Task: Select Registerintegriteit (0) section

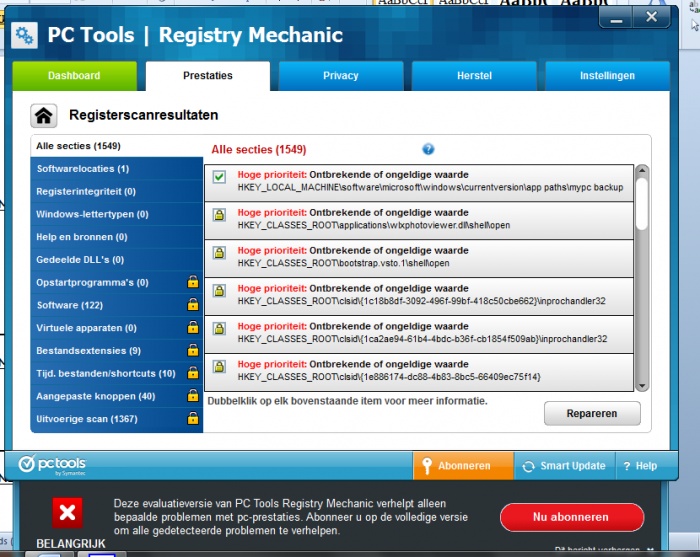Action: [x=117, y=191]
